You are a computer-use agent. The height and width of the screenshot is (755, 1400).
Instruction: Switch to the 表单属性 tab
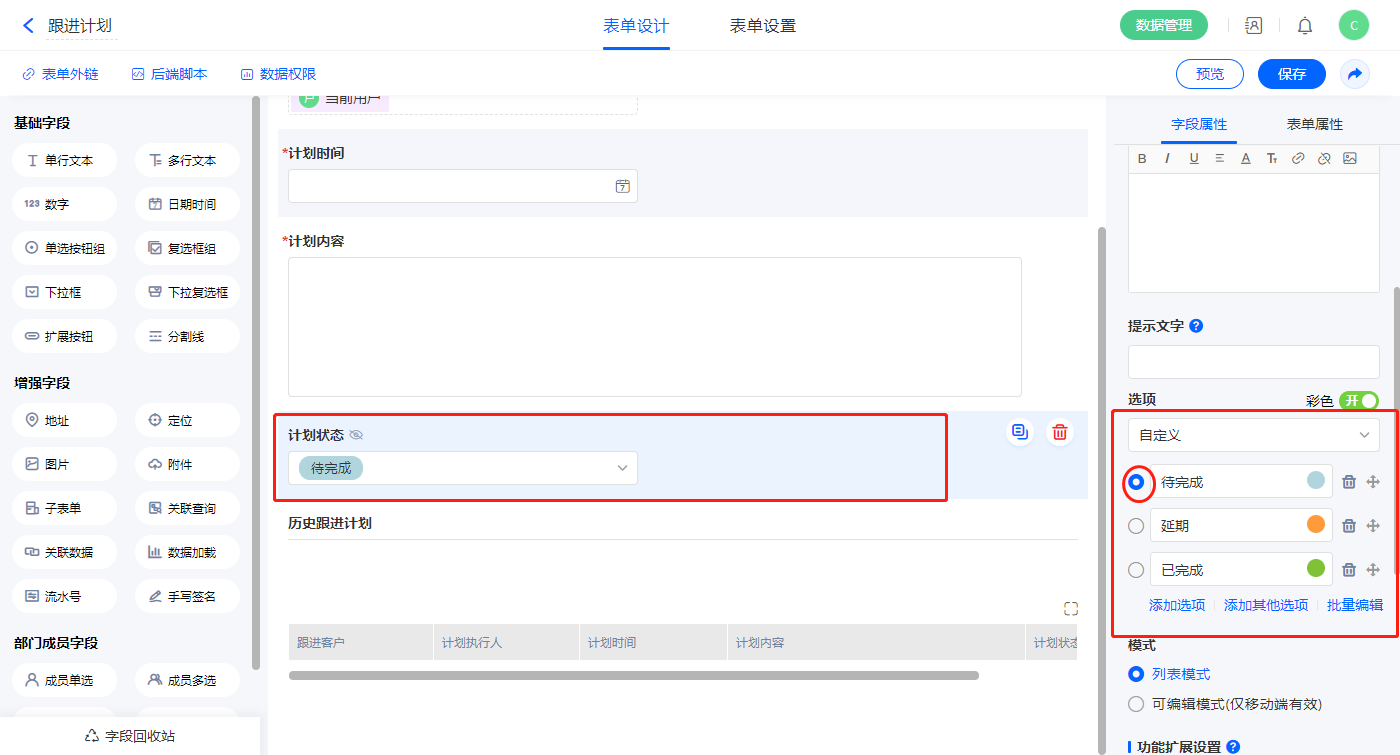point(1314,124)
